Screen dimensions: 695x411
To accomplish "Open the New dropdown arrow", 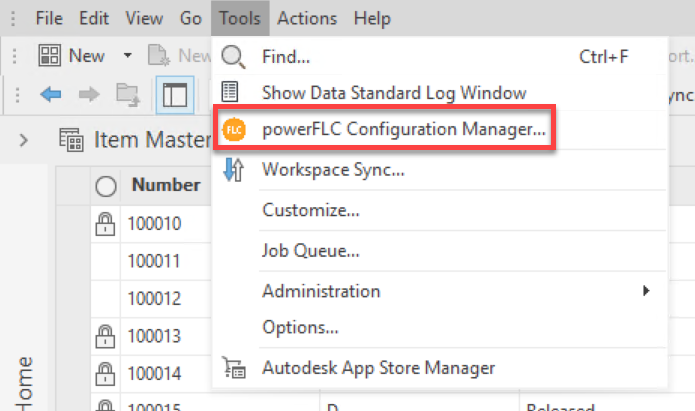I will (x=127, y=56).
